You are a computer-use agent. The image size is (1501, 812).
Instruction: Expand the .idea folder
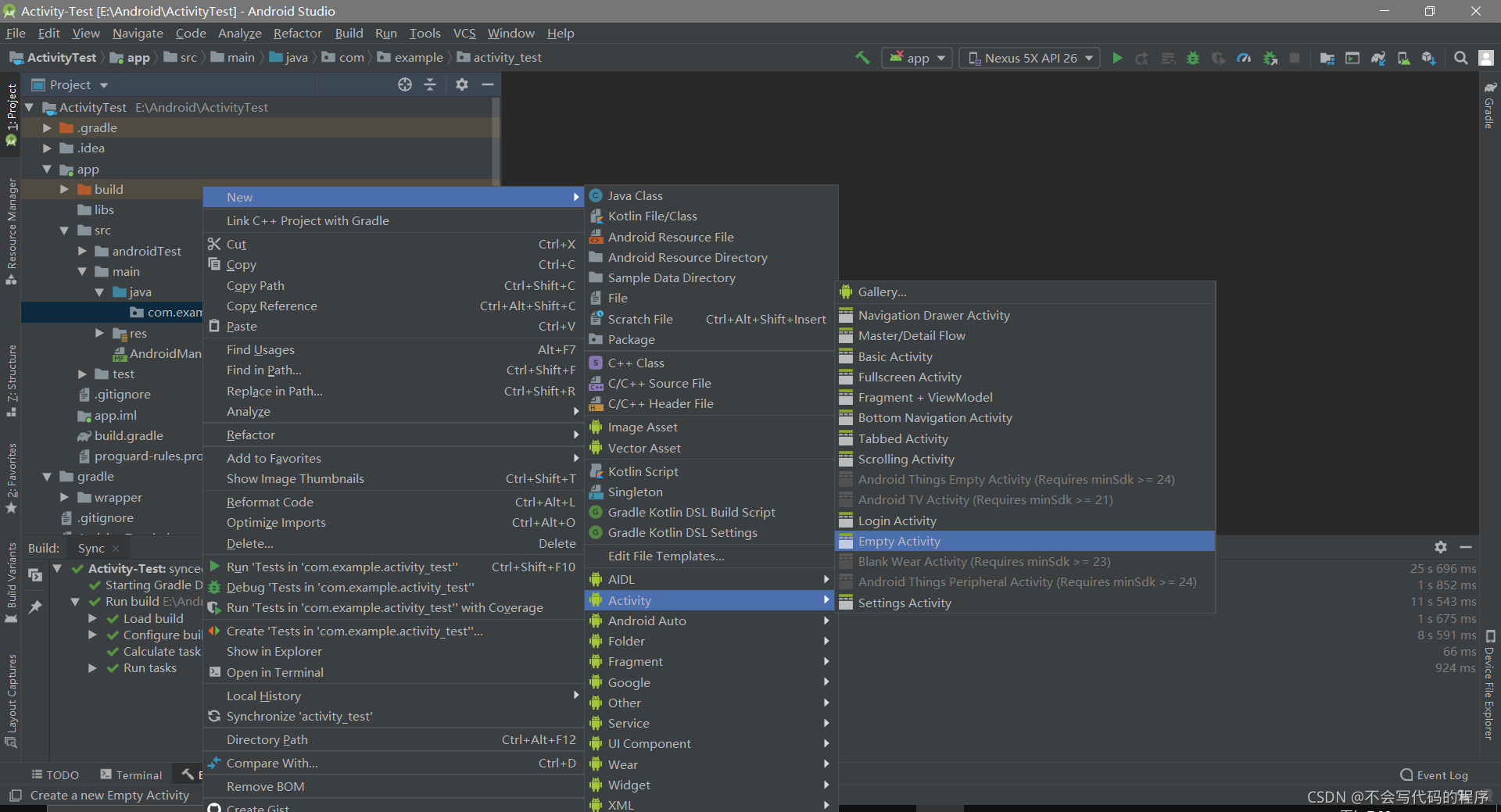pos(47,148)
